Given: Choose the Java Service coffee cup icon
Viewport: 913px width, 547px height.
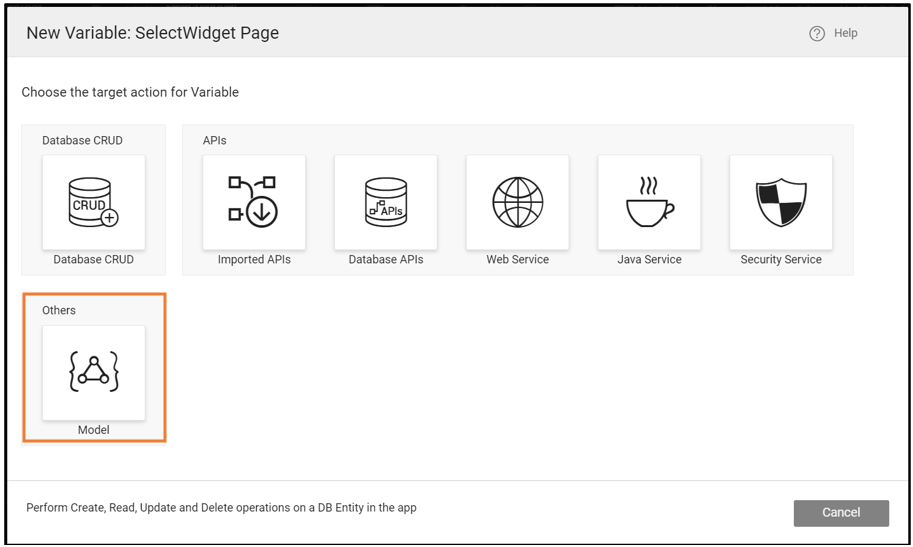Looking at the screenshot, I should pos(649,202).
